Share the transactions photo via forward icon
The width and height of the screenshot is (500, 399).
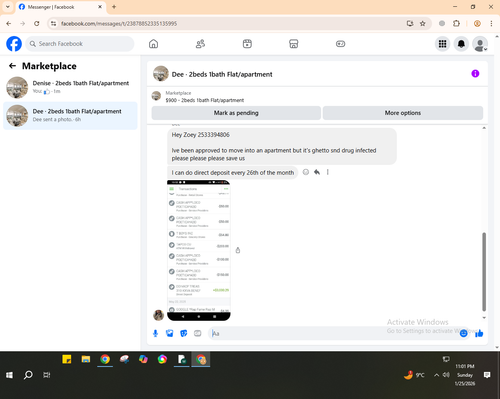pos(238,250)
